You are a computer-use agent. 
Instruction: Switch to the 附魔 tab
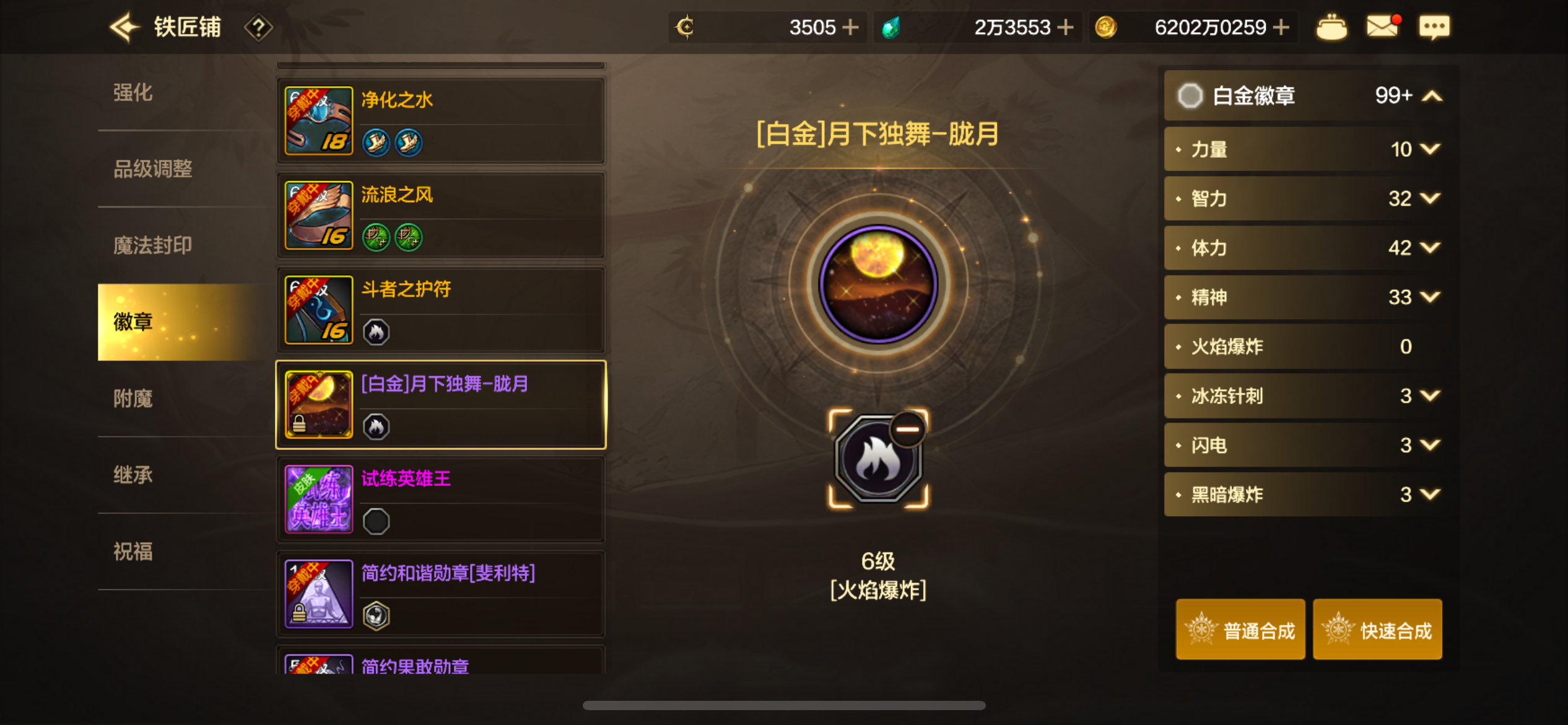point(133,398)
